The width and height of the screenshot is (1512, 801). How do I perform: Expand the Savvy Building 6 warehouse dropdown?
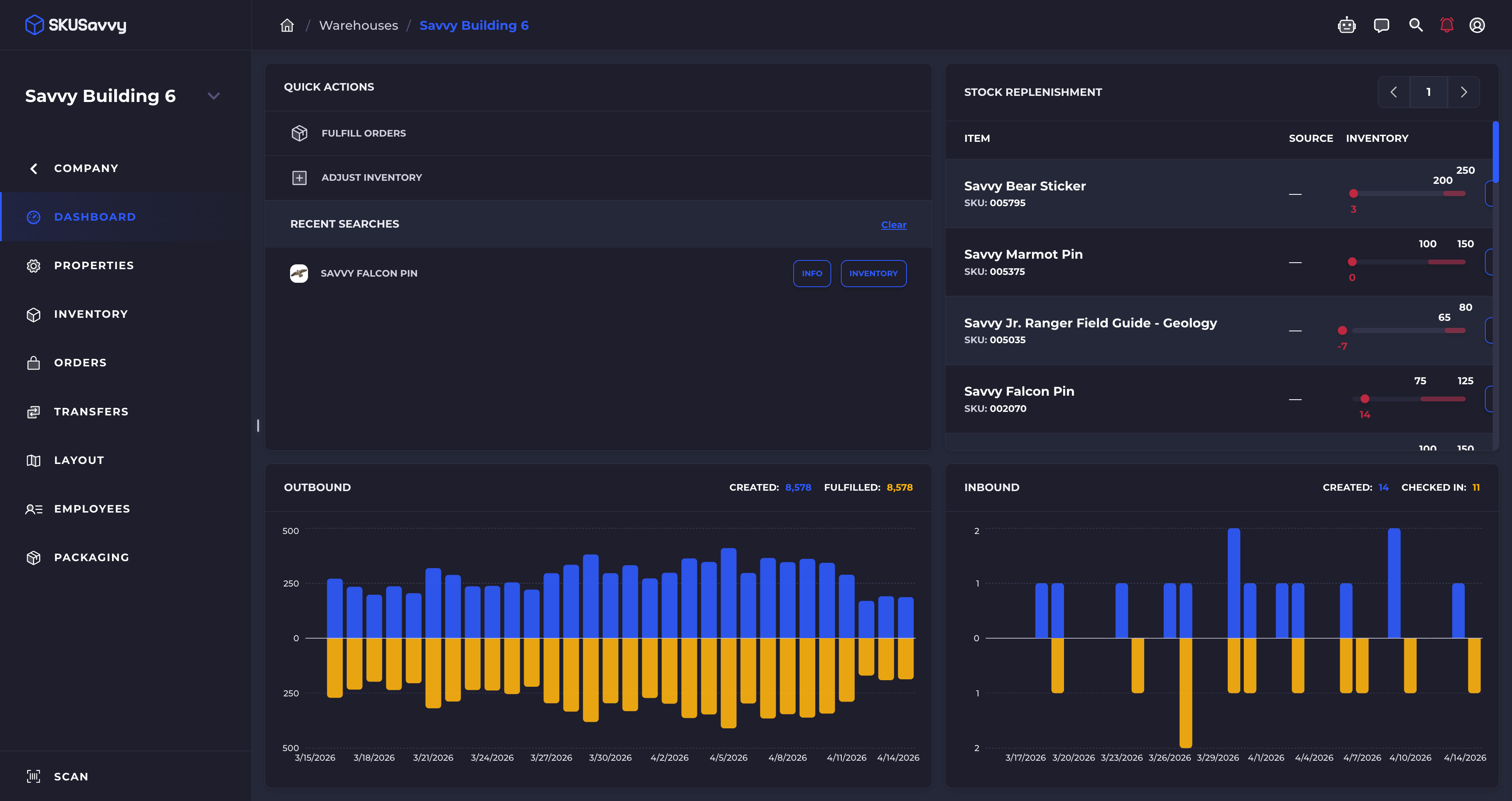[x=213, y=96]
